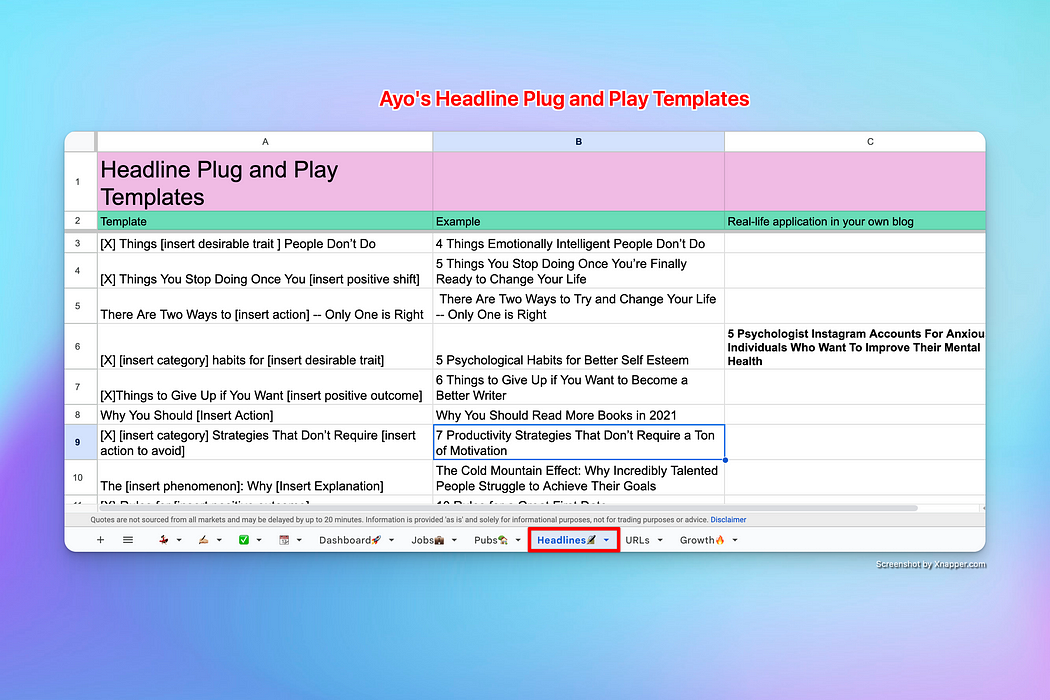
Task: Select the red dancer emoji sheet tab
Action: [164, 540]
